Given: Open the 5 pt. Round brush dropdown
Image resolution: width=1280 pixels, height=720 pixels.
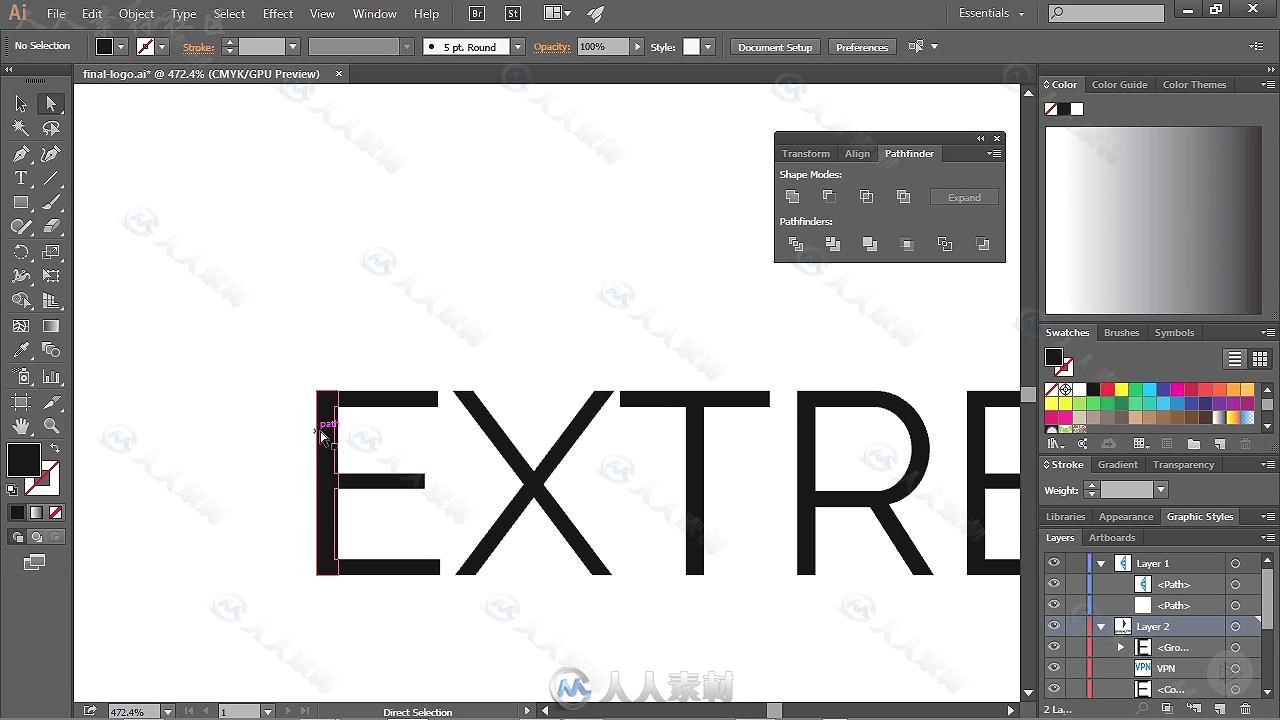Looking at the screenshot, I should point(517,47).
